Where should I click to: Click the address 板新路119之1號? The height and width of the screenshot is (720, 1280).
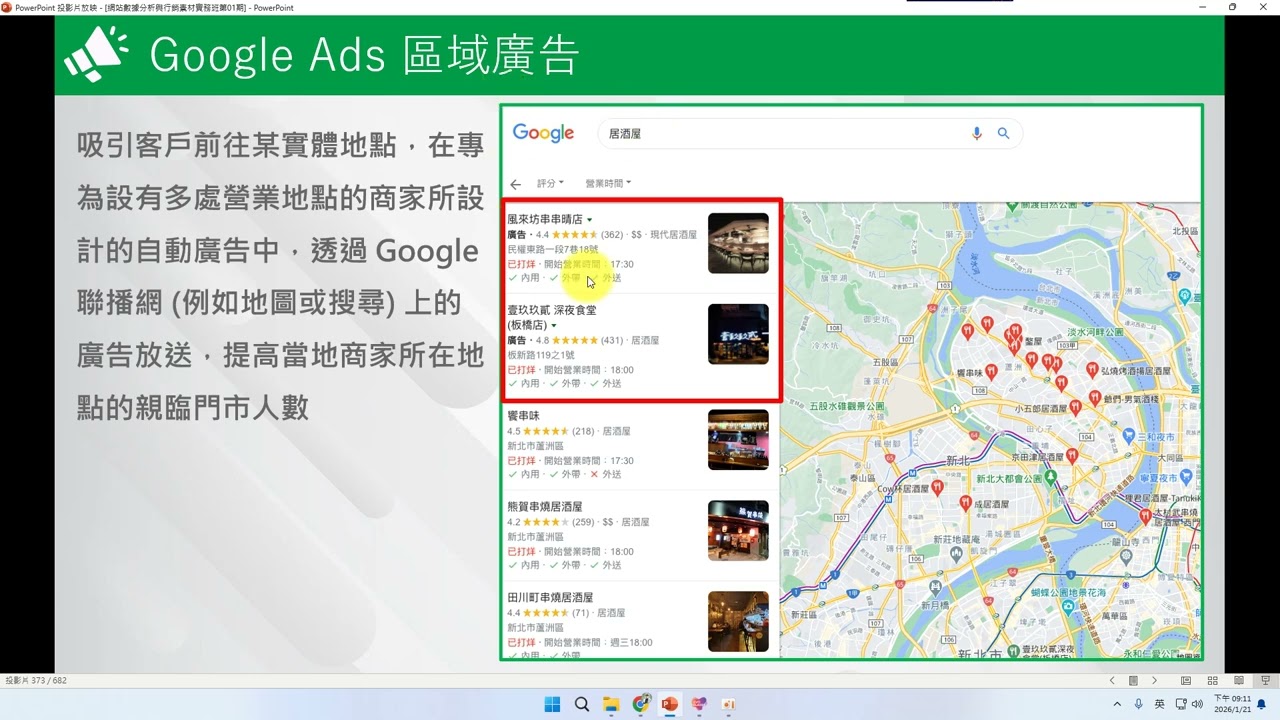540,355
